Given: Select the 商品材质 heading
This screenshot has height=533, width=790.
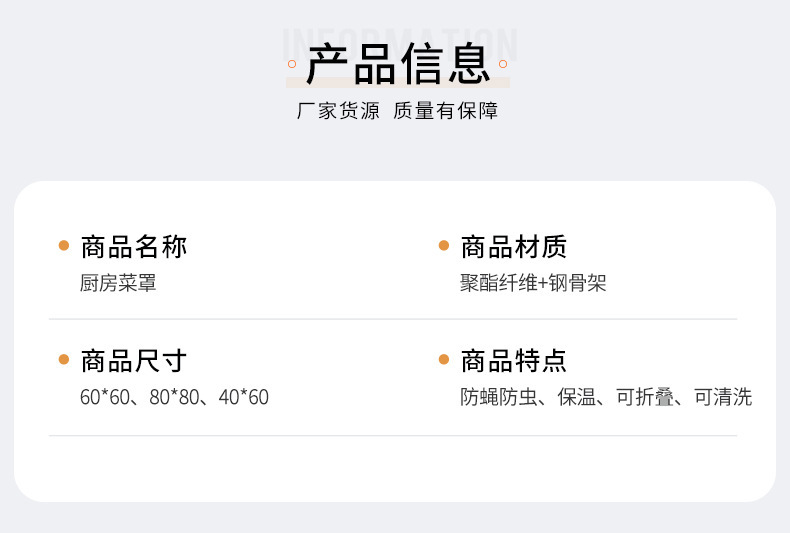Looking at the screenshot, I should 513,246.
